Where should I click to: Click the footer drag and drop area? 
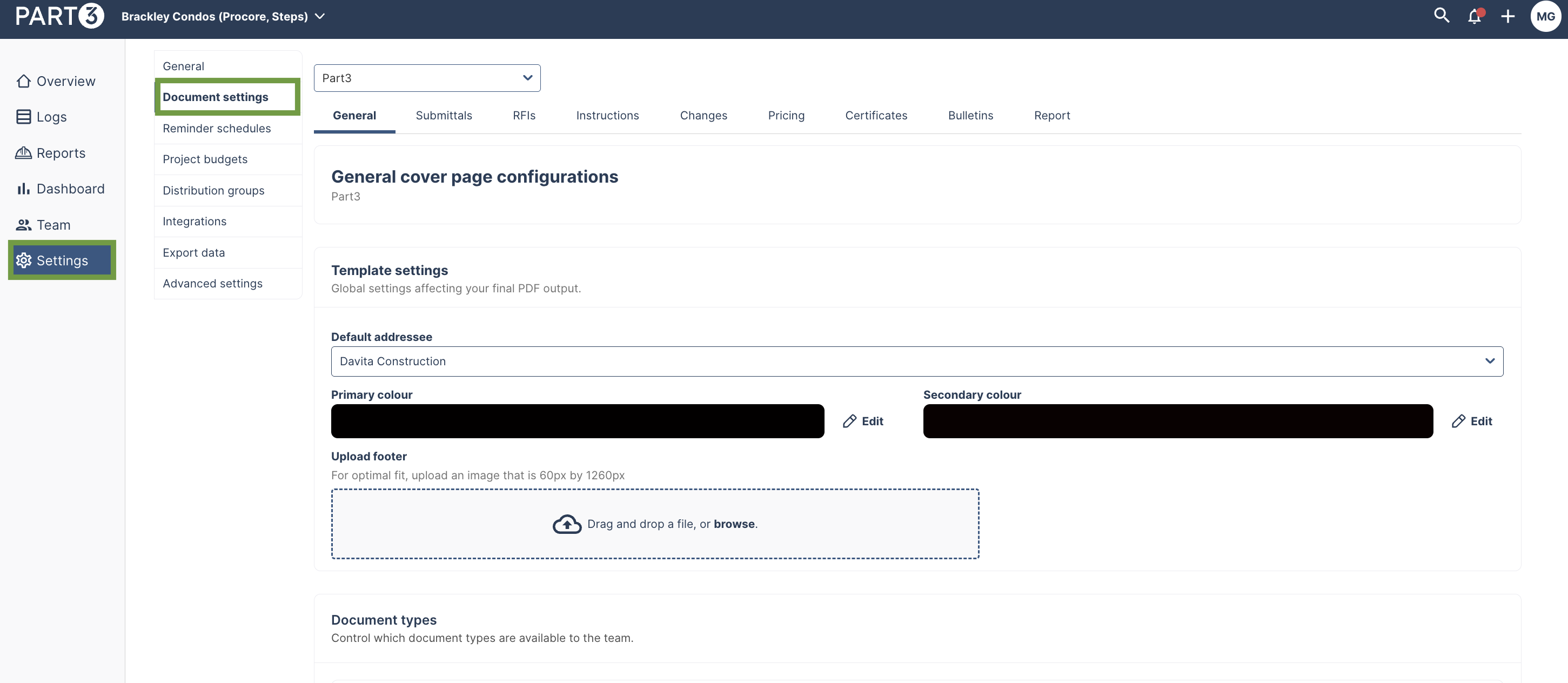[x=655, y=524]
